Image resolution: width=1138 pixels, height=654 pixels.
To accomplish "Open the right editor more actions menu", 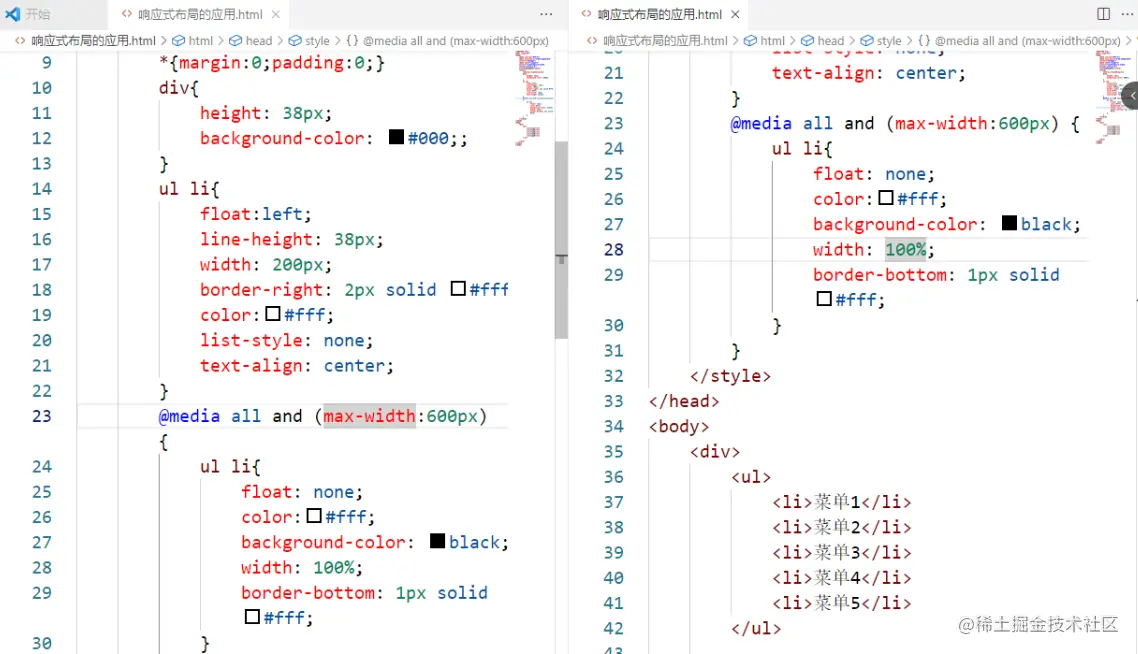I will [1127, 14].
